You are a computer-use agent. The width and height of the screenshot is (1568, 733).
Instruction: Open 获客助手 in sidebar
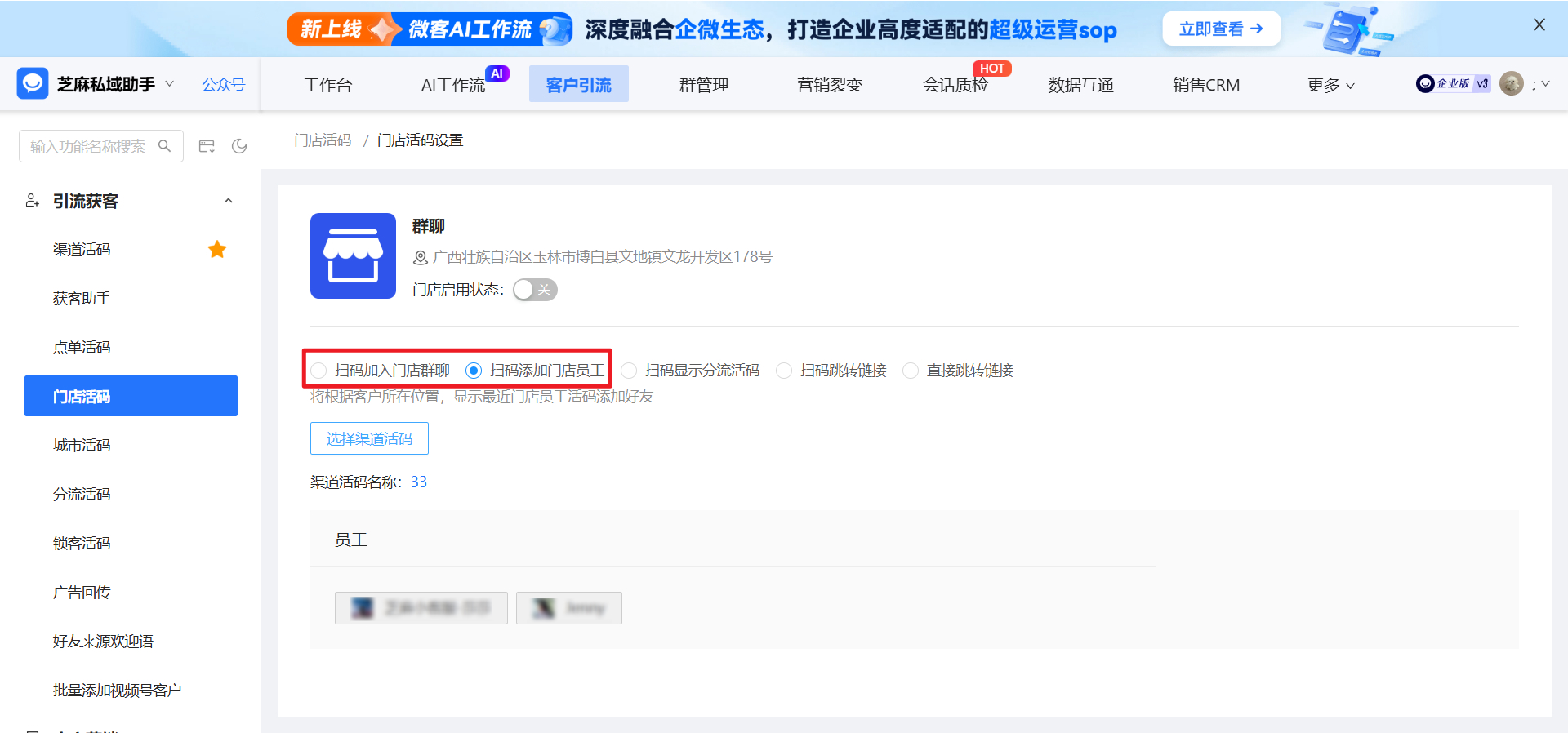point(82,299)
